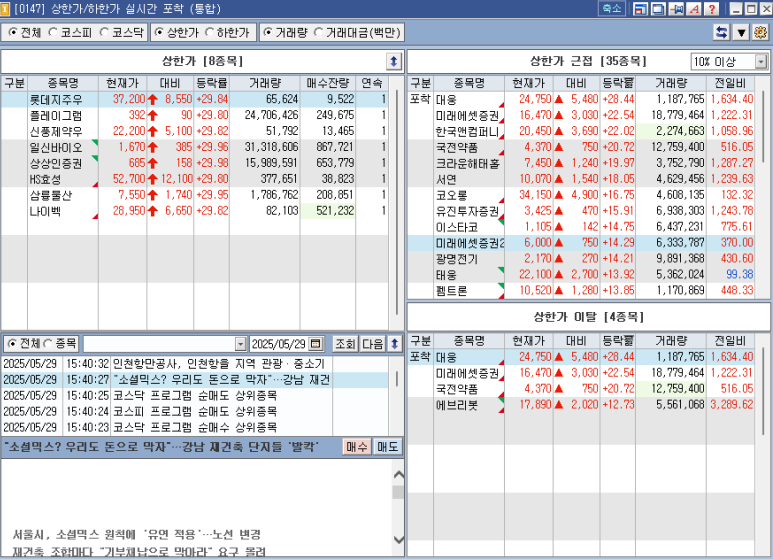Click the up-down arrow icon in 상한가 header

[393, 61]
